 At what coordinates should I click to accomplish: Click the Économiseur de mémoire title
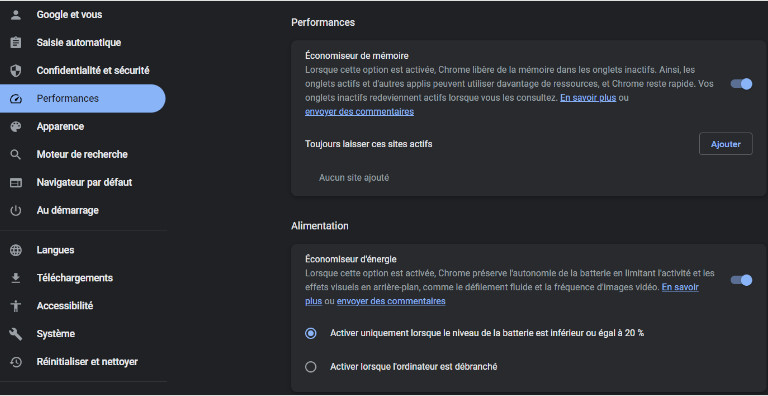point(357,56)
